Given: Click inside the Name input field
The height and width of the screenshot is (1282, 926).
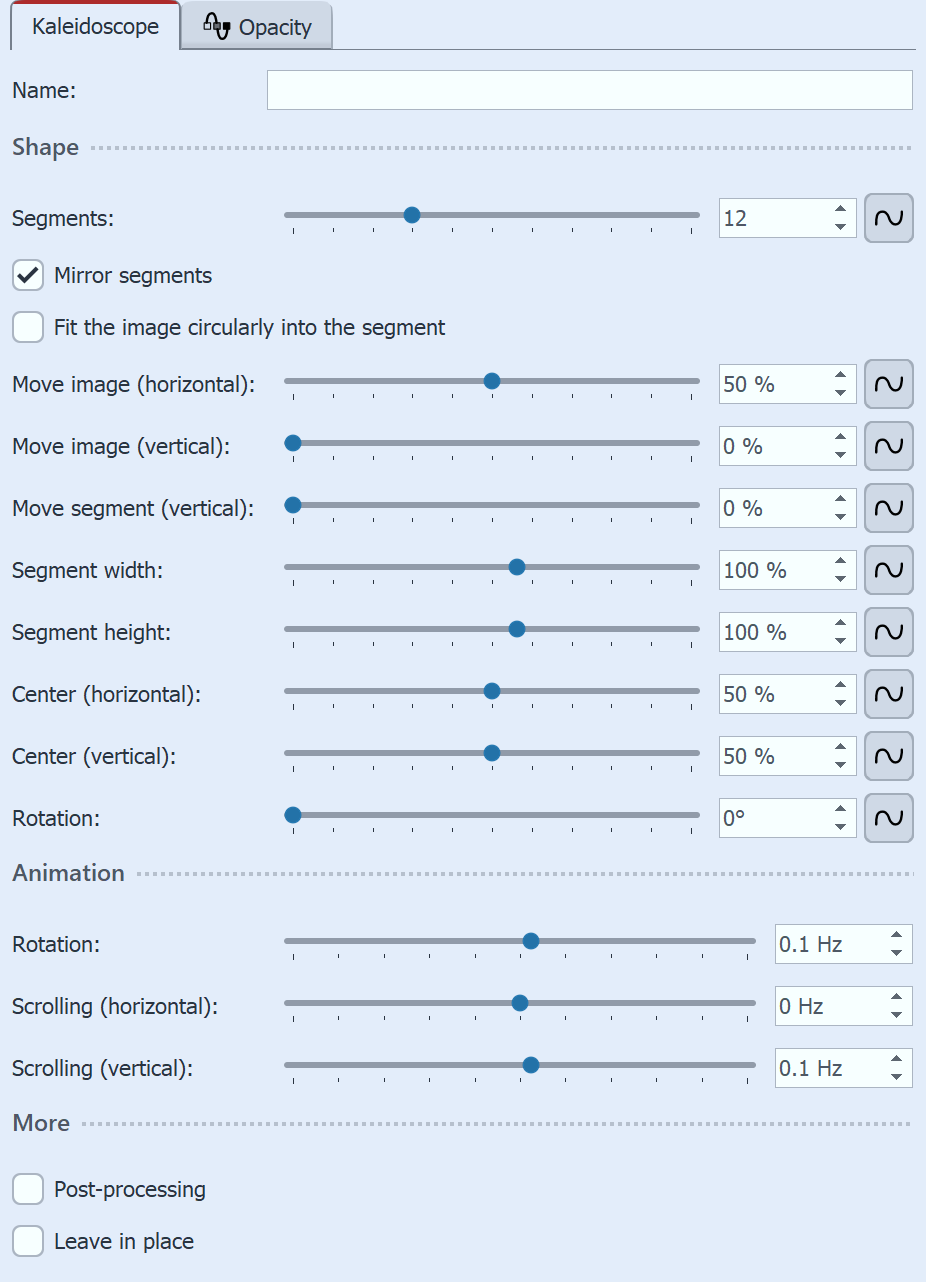Looking at the screenshot, I should pos(589,90).
